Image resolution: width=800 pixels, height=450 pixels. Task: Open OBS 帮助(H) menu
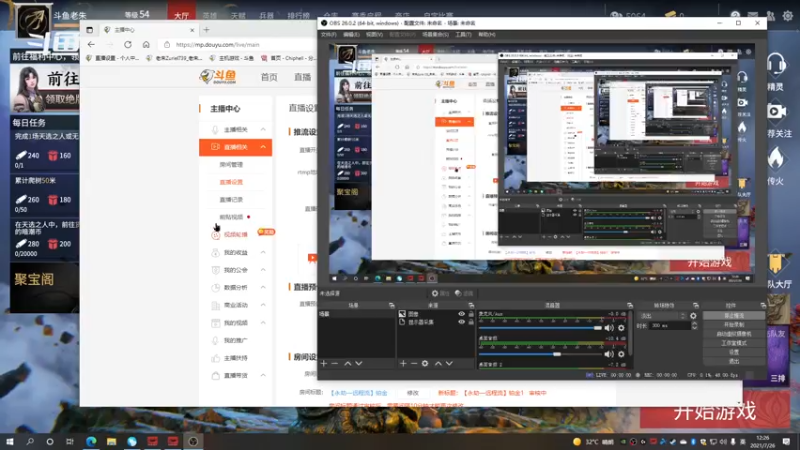(x=487, y=35)
